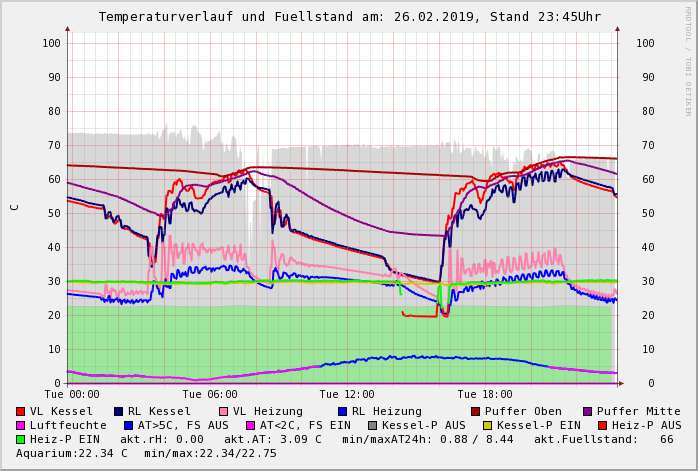The height and width of the screenshot is (471, 698).
Task: Click the Puffer Oben legend swatch
Action: (x=475, y=411)
